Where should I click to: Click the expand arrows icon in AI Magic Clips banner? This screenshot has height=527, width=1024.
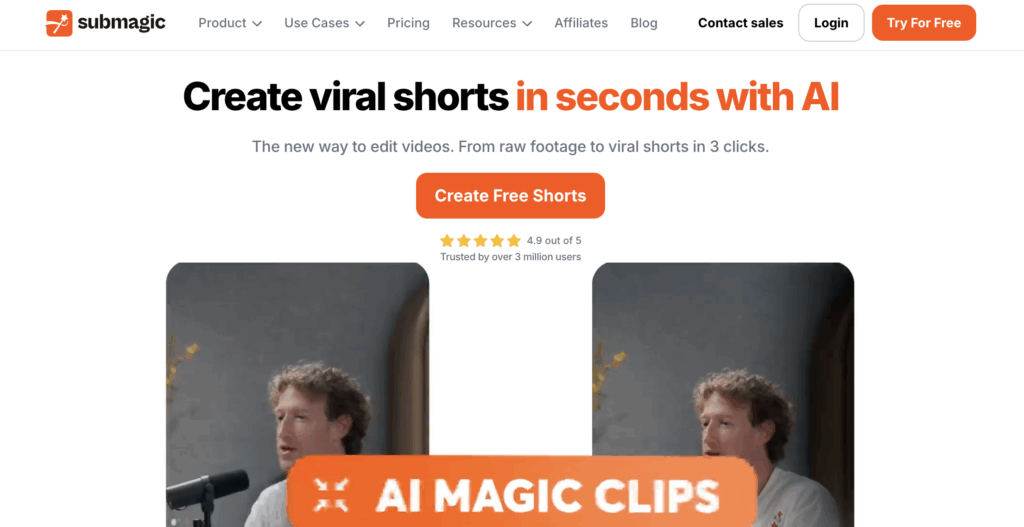click(x=331, y=495)
